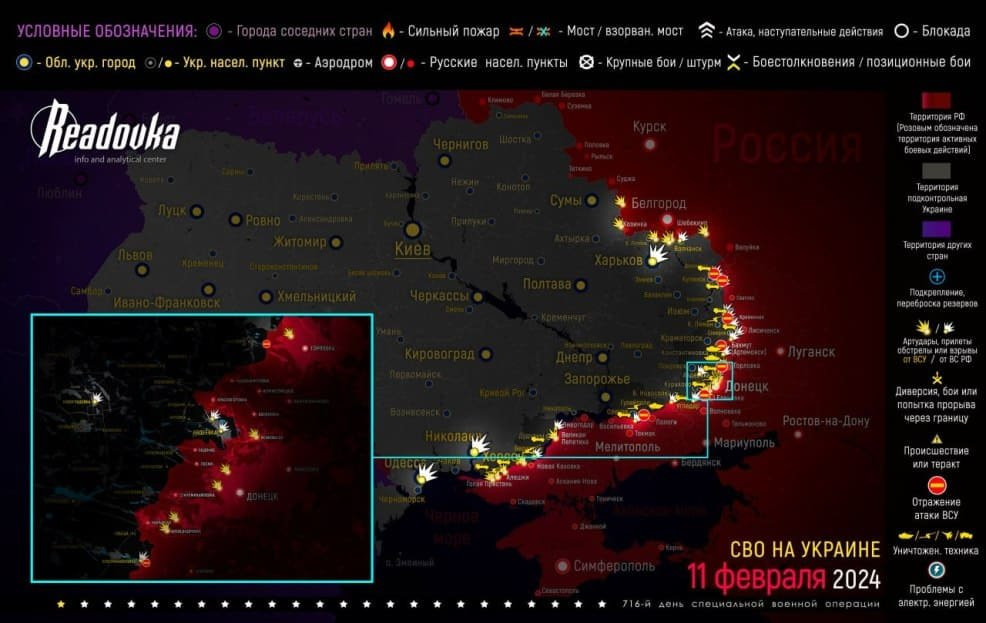
Task: Click the purple circle for Города соседних стран
Action: (x=215, y=30)
